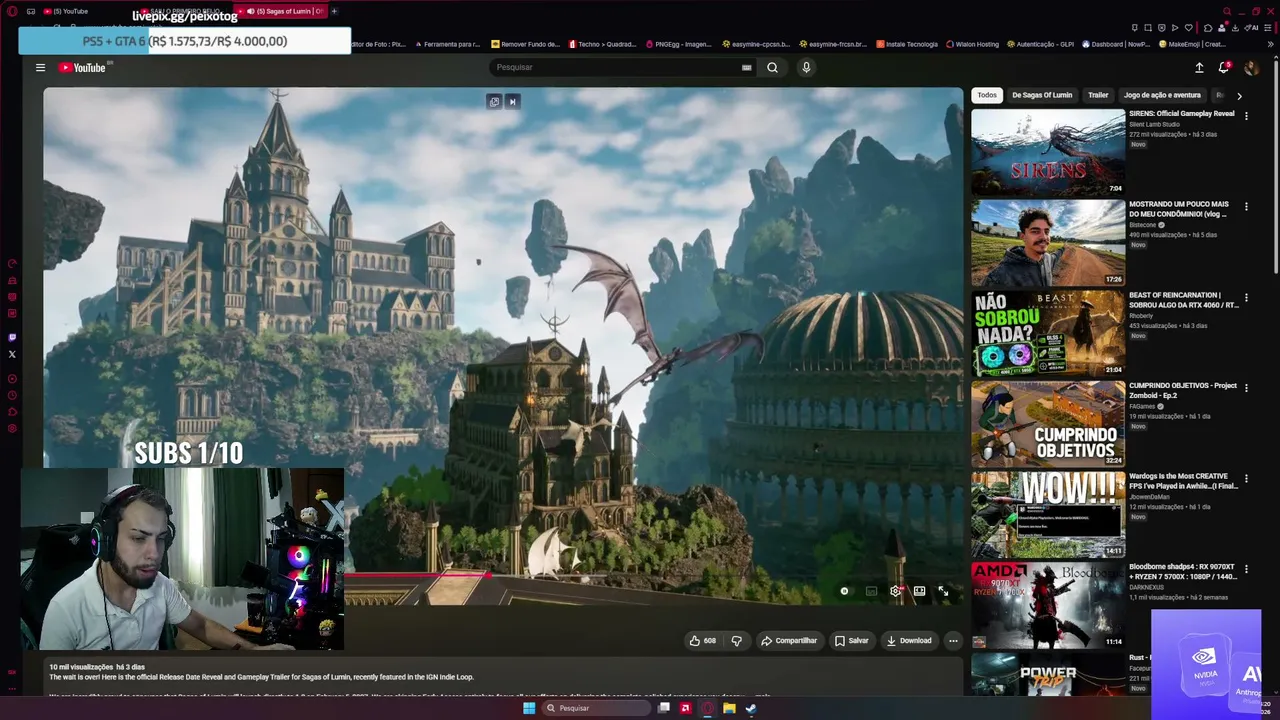Open the Task View taskbar icon

[663, 708]
